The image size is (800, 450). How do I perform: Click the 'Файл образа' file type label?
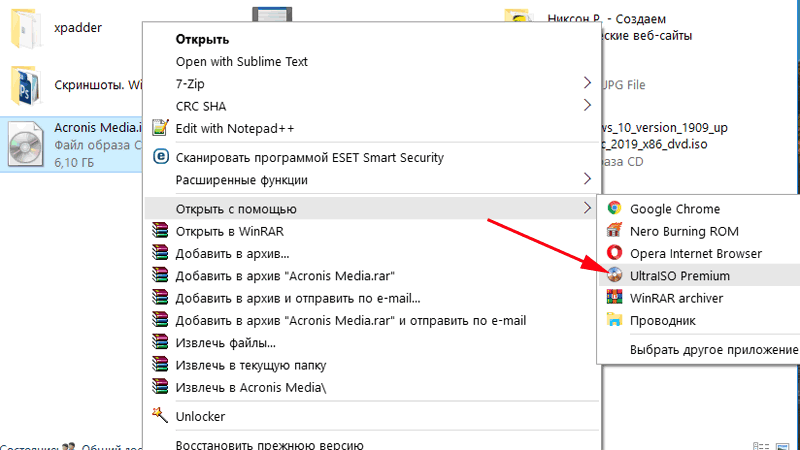(98, 145)
